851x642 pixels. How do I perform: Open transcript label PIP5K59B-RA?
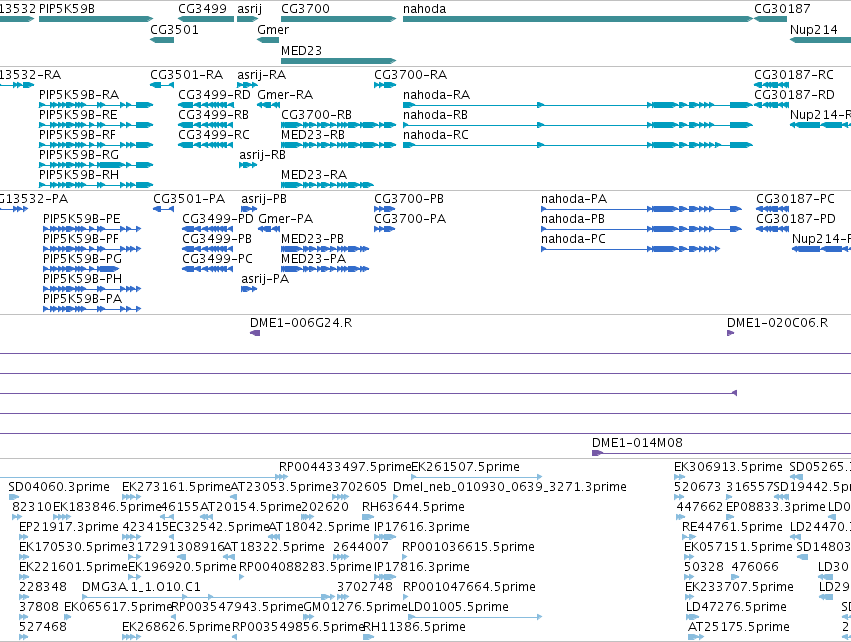tap(79, 95)
